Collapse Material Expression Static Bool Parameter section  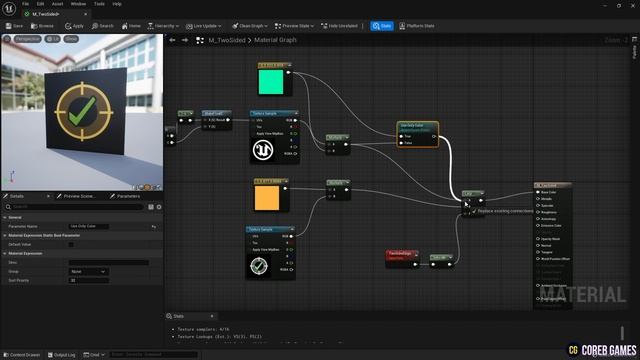5,236
